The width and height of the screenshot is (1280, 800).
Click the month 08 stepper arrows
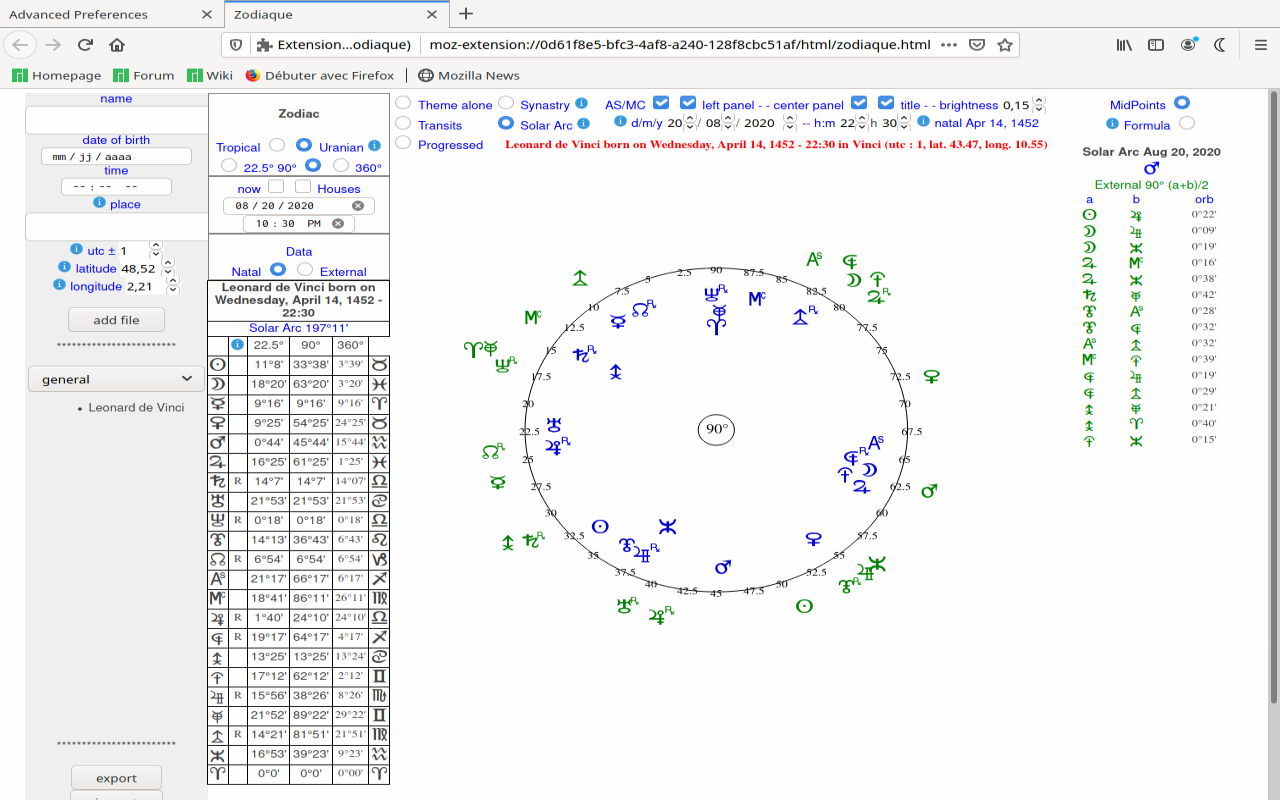[x=728, y=122]
